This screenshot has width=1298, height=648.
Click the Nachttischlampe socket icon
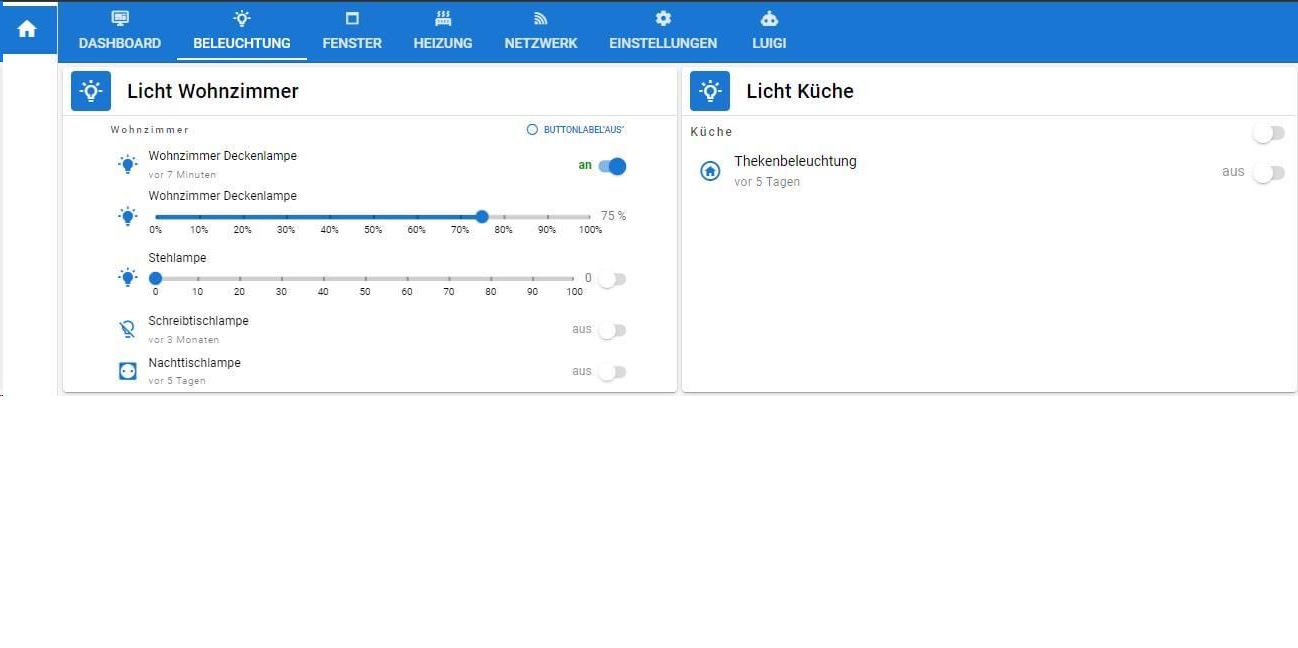[x=127, y=371]
